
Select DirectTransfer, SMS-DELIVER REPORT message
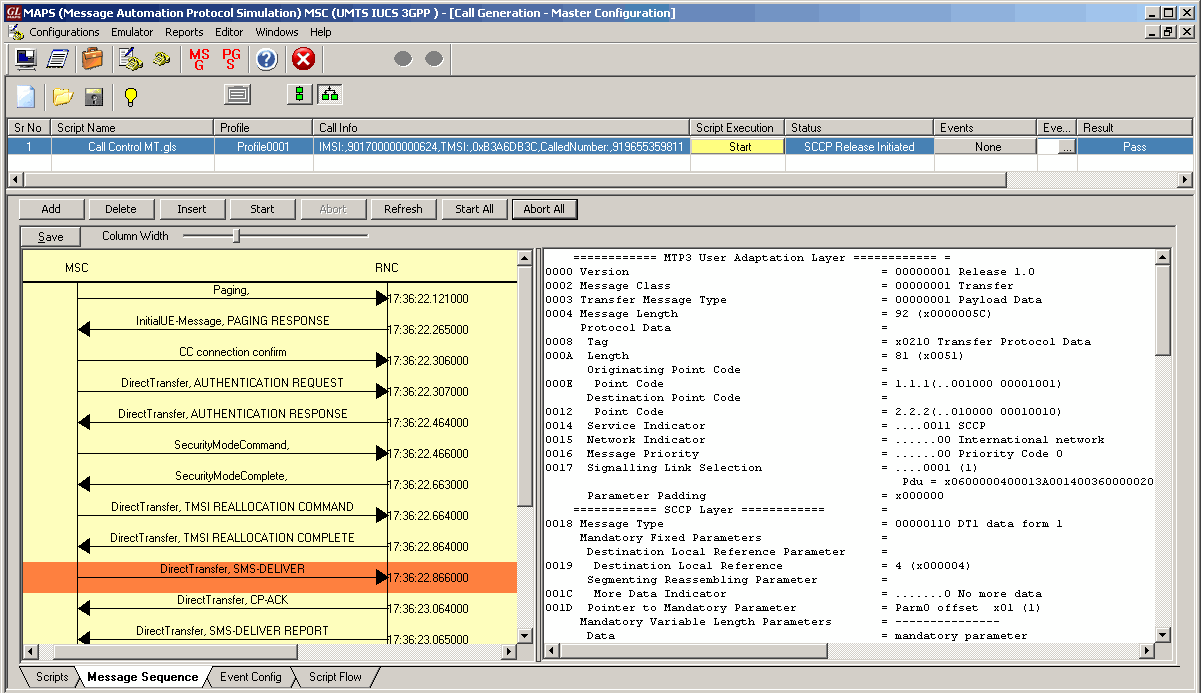pos(232,631)
